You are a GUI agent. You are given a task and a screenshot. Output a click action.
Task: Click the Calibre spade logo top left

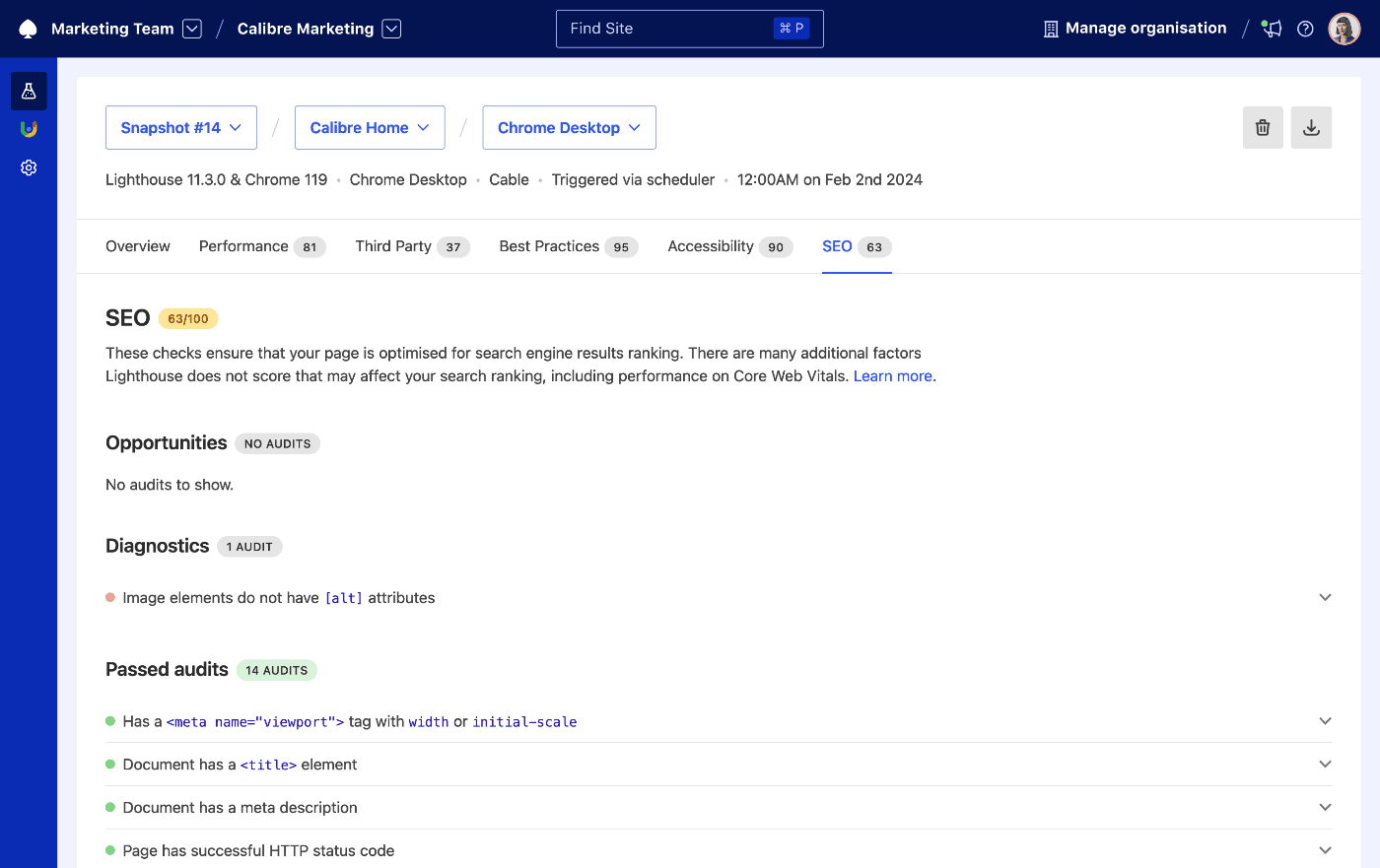[x=27, y=28]
